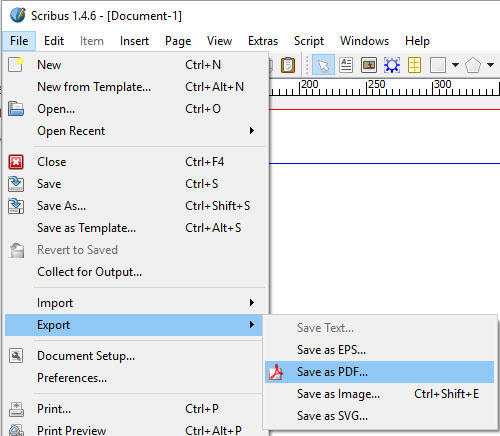Open the polygon tool dropdown arrow
This screenshot has height=436, width=500.
click(x=490, y=65)
